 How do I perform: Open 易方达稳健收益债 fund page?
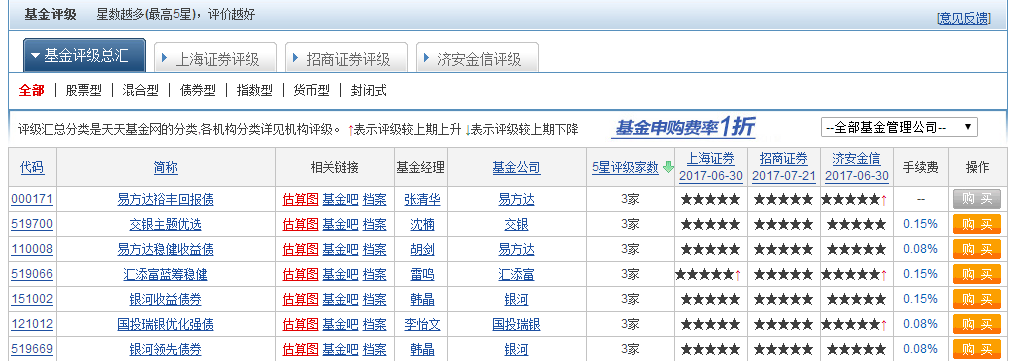point(165,249)
